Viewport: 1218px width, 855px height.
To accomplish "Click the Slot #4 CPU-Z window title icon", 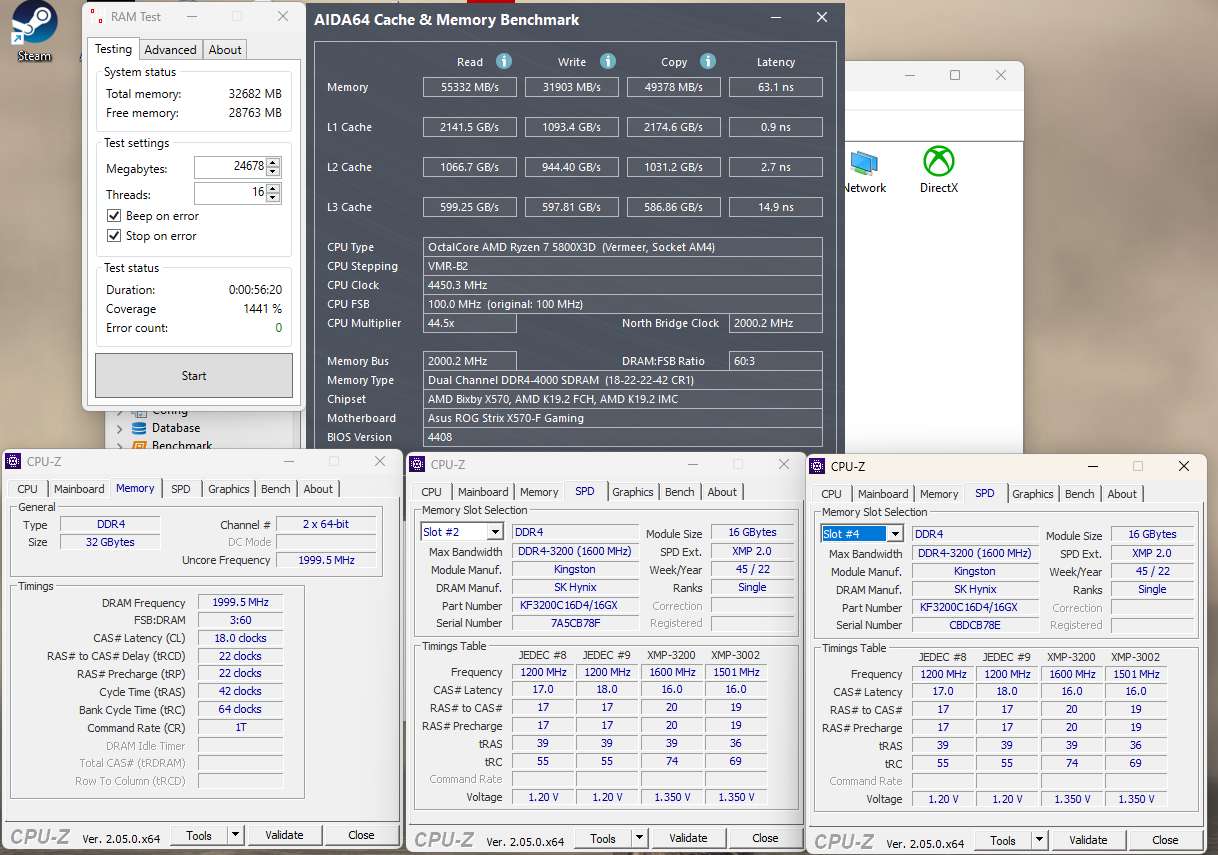I will point(817,466).
